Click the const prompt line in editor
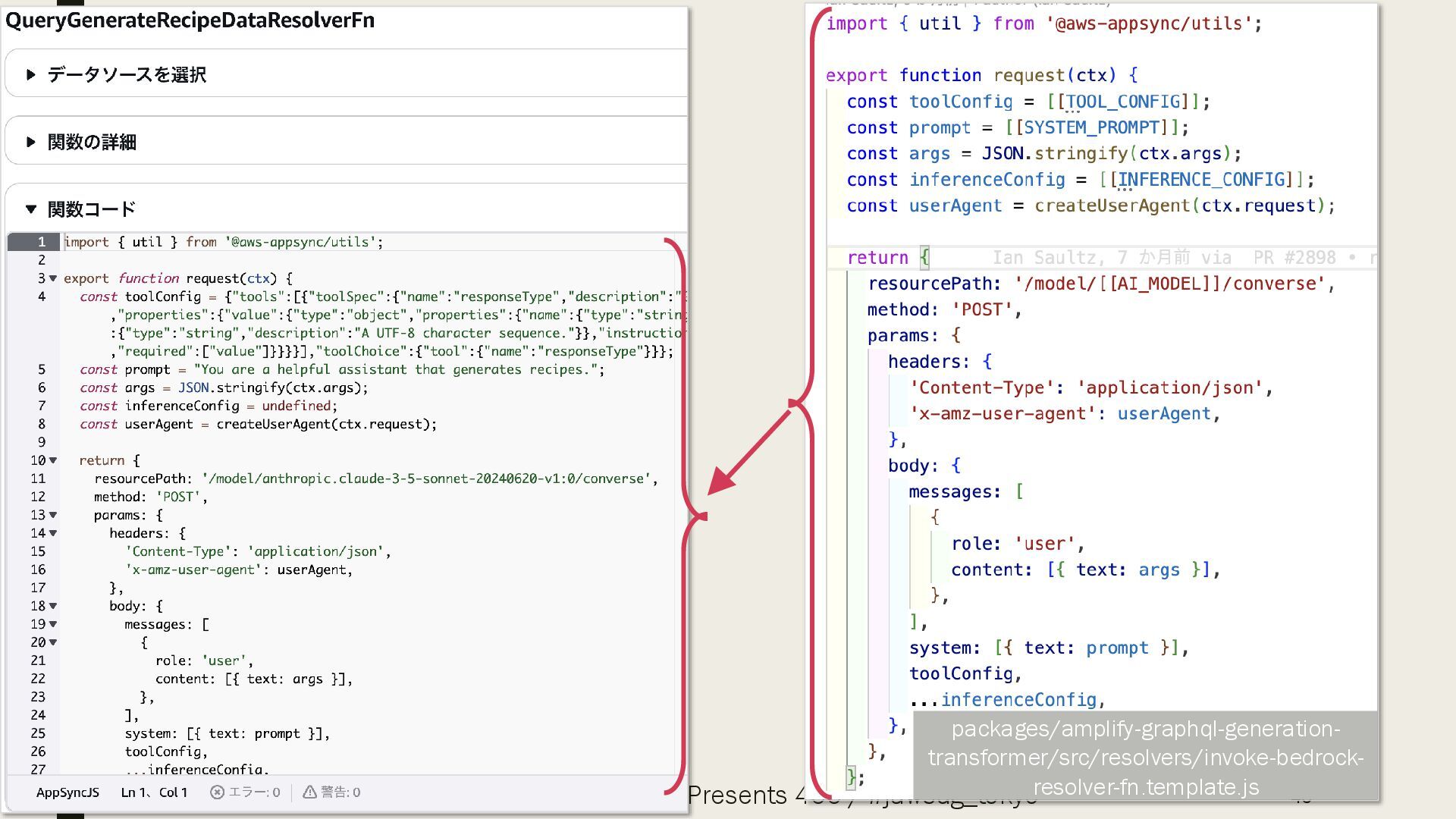The width and height of the screenshot is (1456, 819). pyautogui.click(x=341, y=369)
